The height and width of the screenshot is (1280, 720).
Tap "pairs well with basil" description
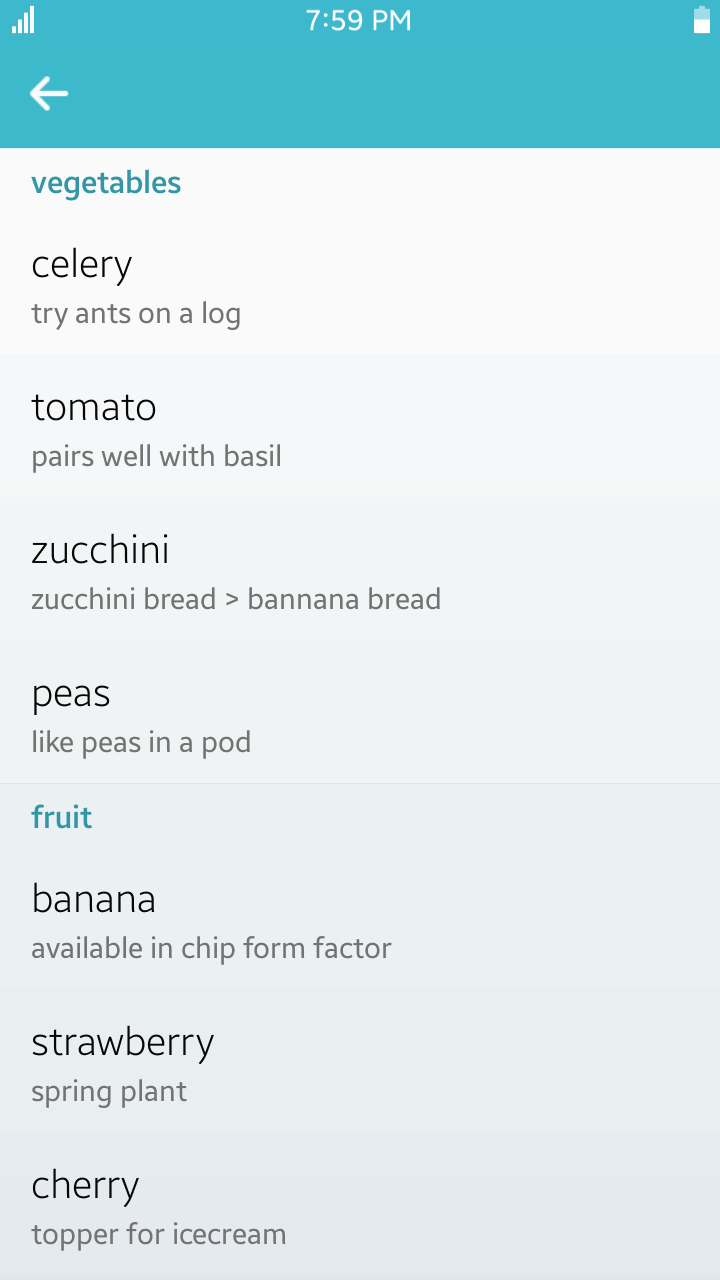pos(156,457)
